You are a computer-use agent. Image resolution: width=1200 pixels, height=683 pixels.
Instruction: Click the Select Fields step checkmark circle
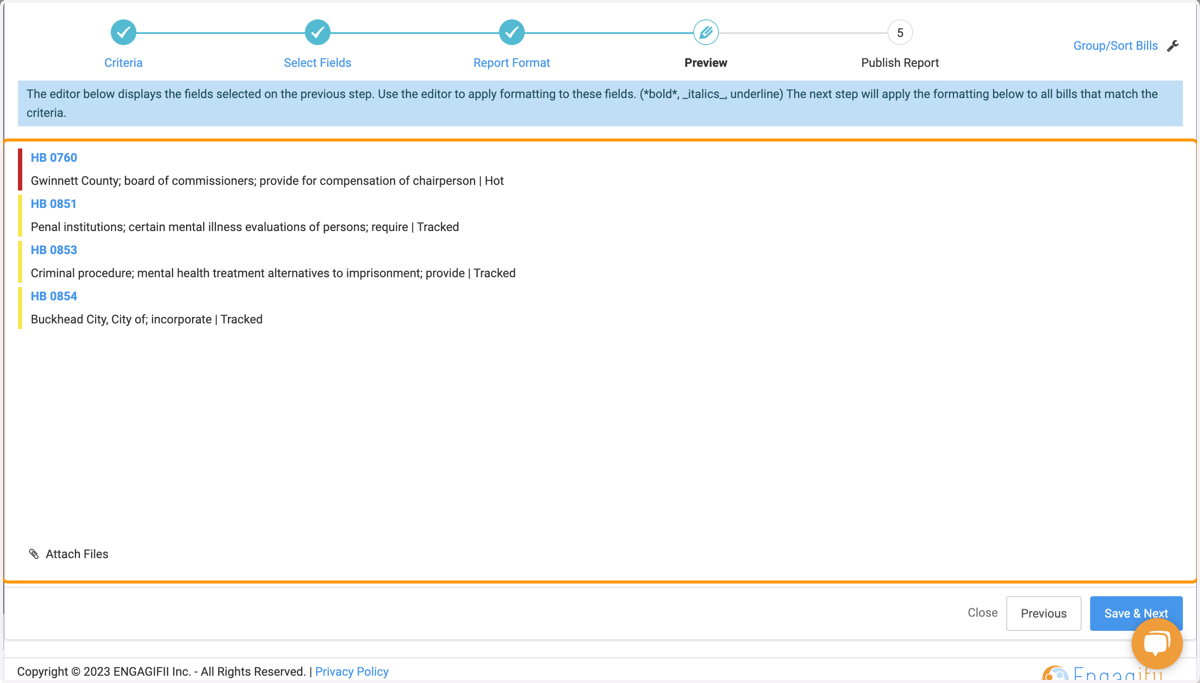(317, 32)
